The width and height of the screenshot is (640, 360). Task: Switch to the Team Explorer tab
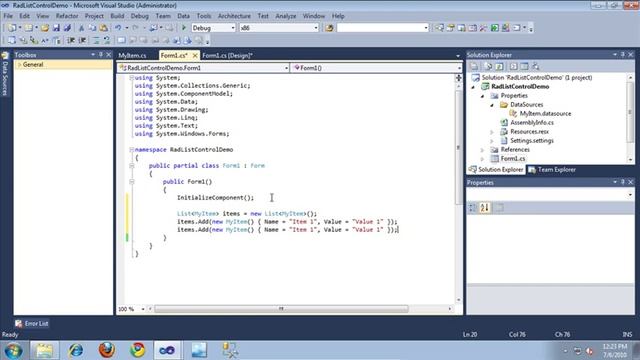click(x=552, y=169)
